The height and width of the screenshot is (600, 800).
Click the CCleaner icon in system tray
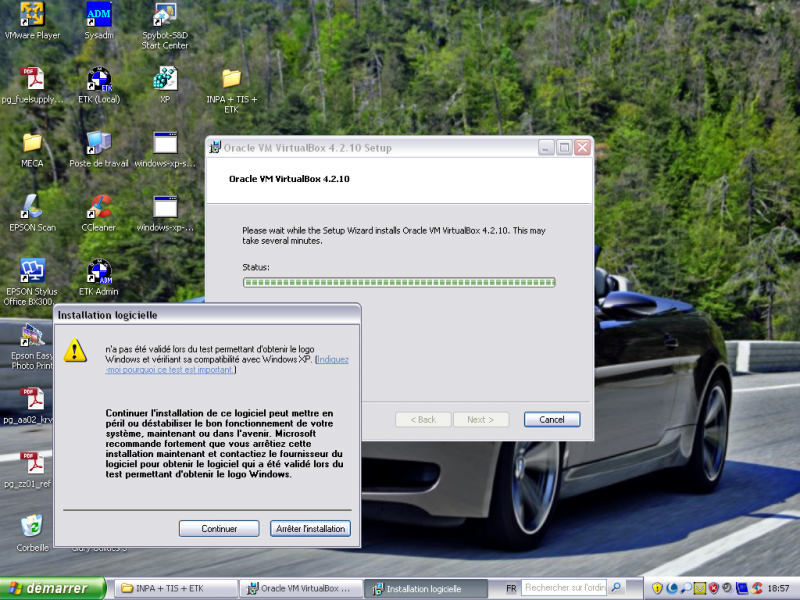(x=757, y=588)
